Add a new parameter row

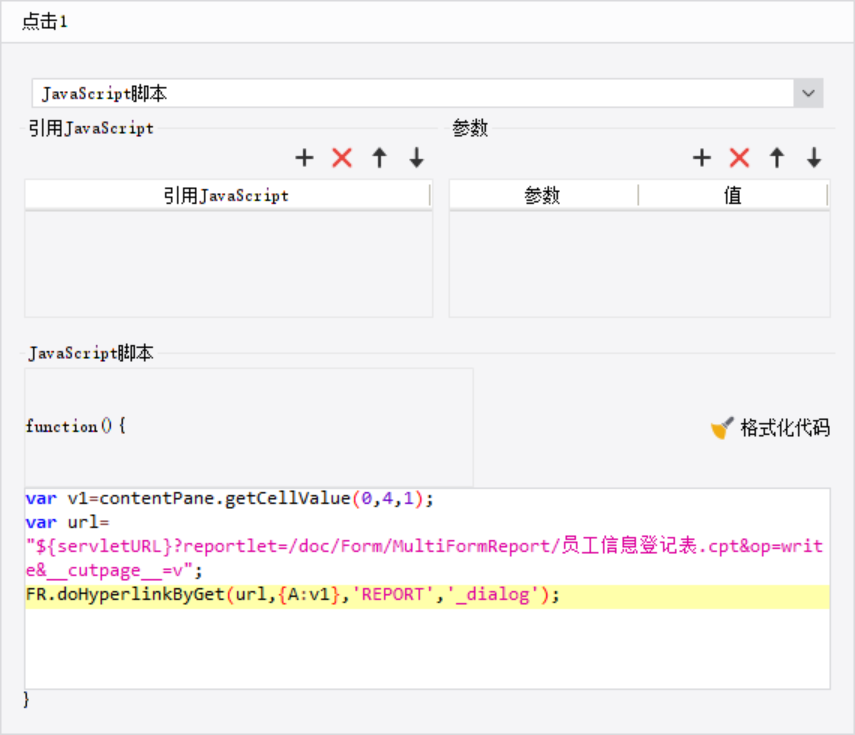click(x=702, y=157)
